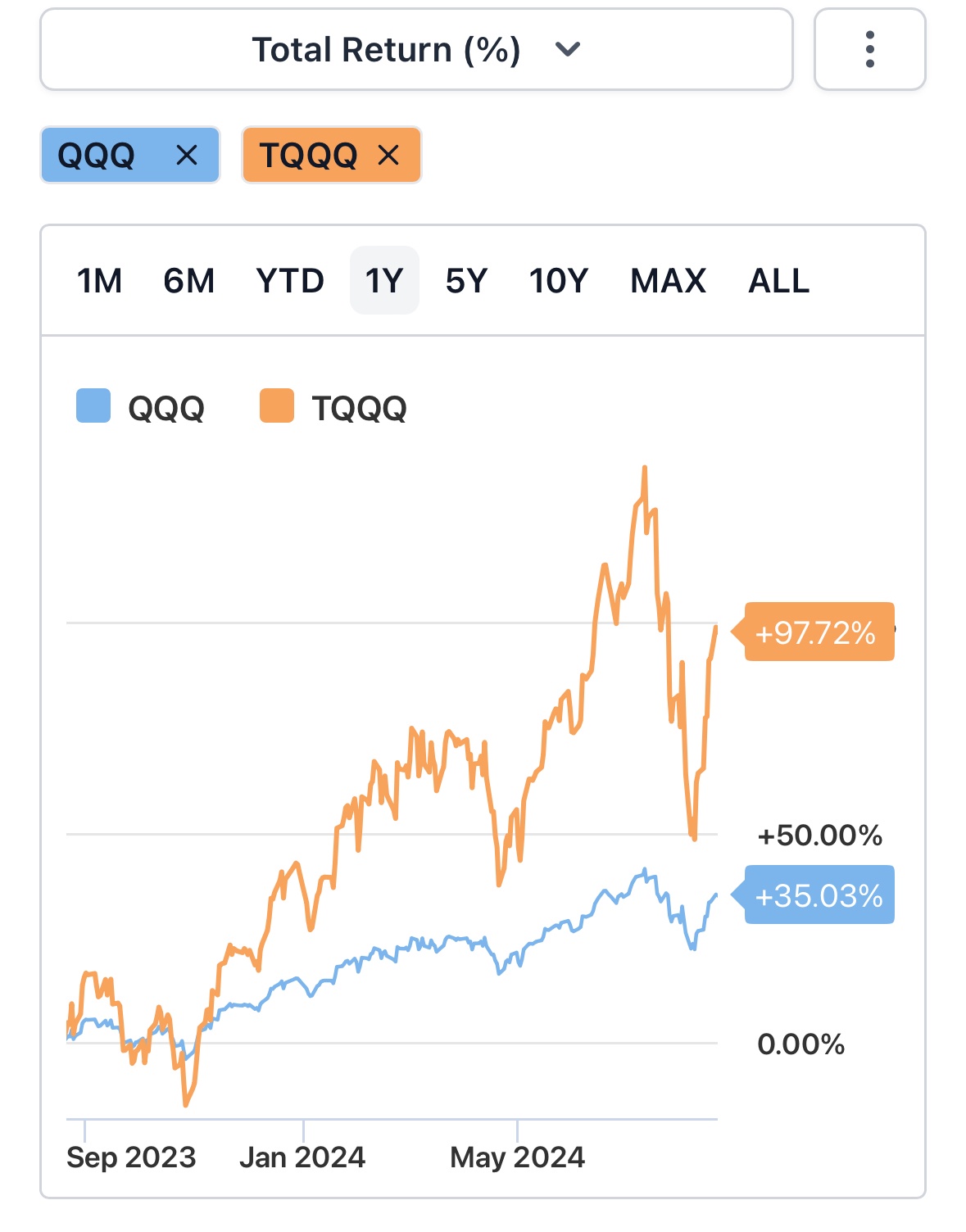This screenshot has height=1232, width=966.
Task: Select the 6M time range tab
Action: coord(188,281)
